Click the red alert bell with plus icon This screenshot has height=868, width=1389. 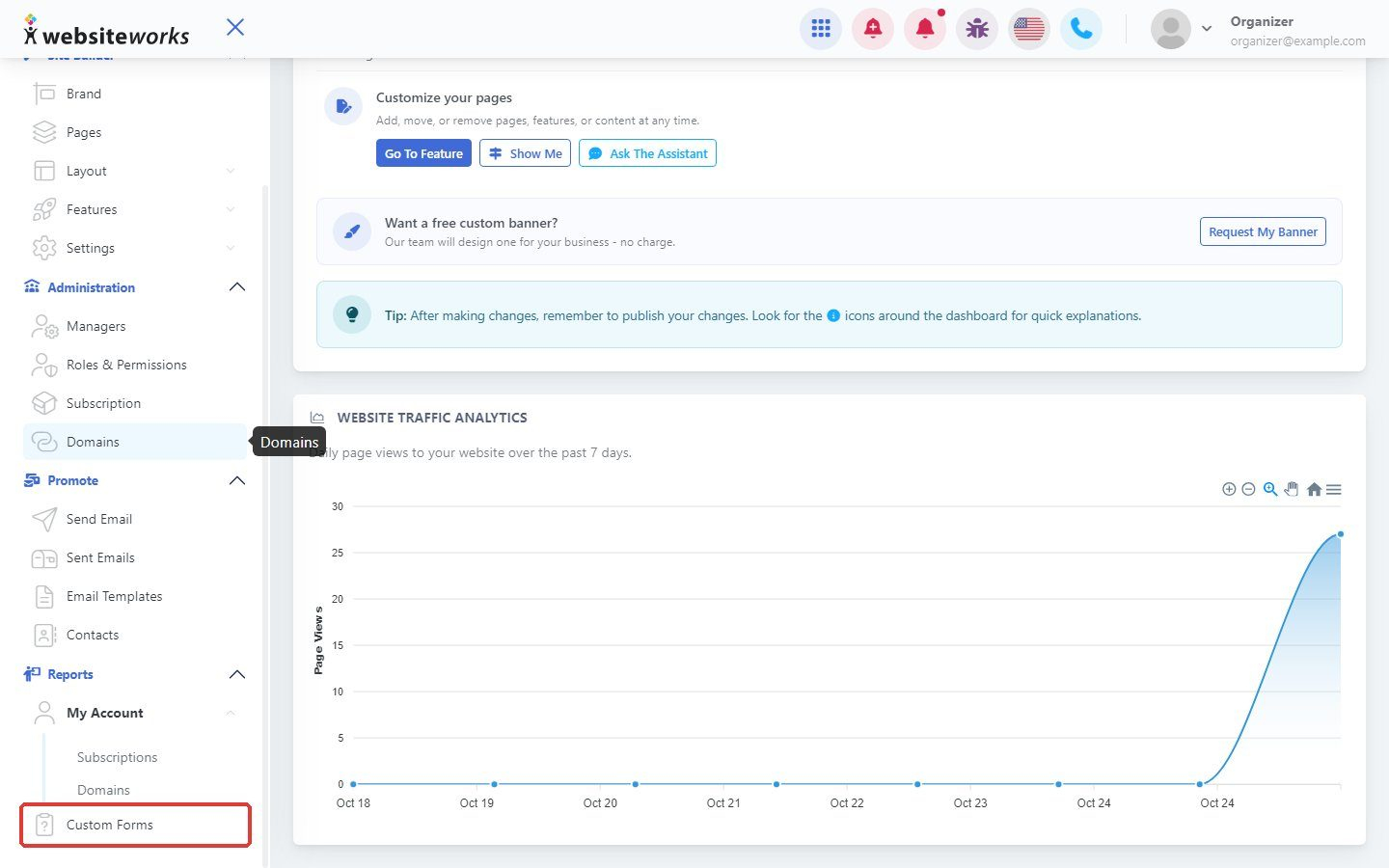click(x=873, y=29)
